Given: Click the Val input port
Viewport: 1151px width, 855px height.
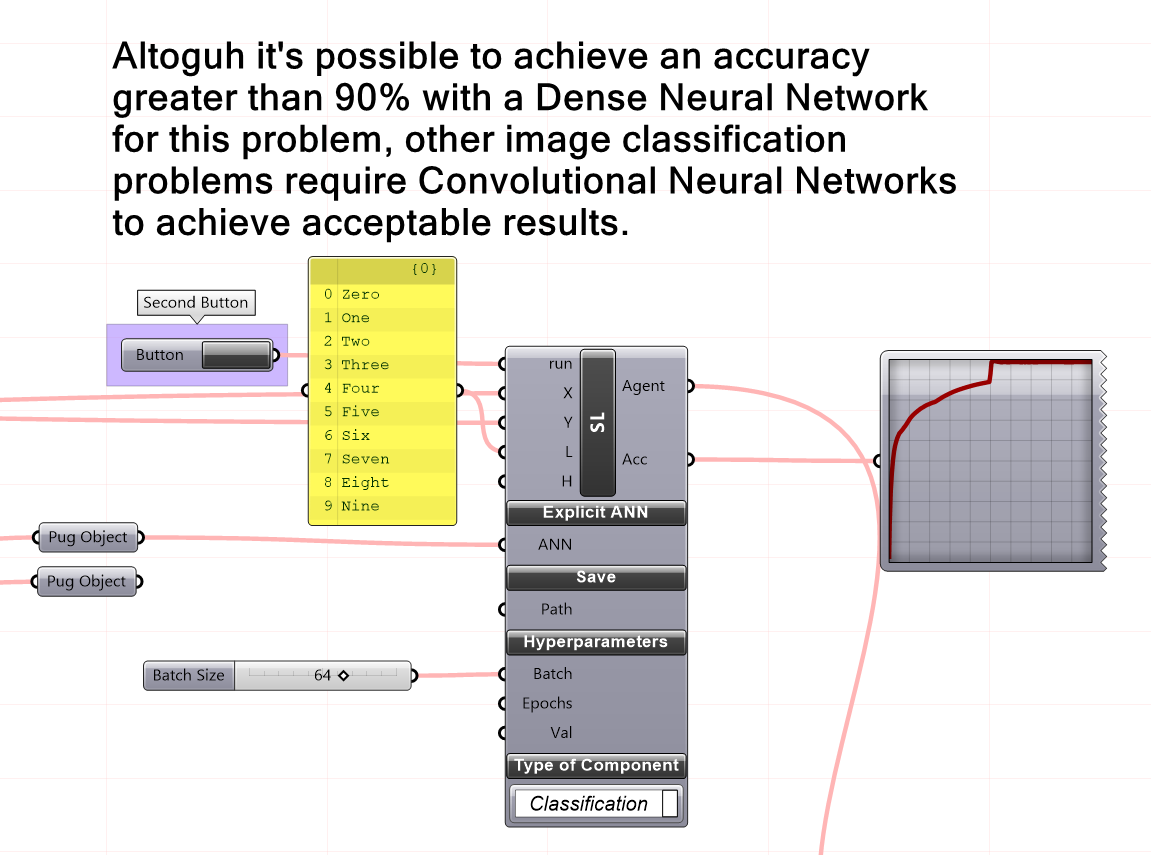Looking at the screenshot, I should pos(503,733).
